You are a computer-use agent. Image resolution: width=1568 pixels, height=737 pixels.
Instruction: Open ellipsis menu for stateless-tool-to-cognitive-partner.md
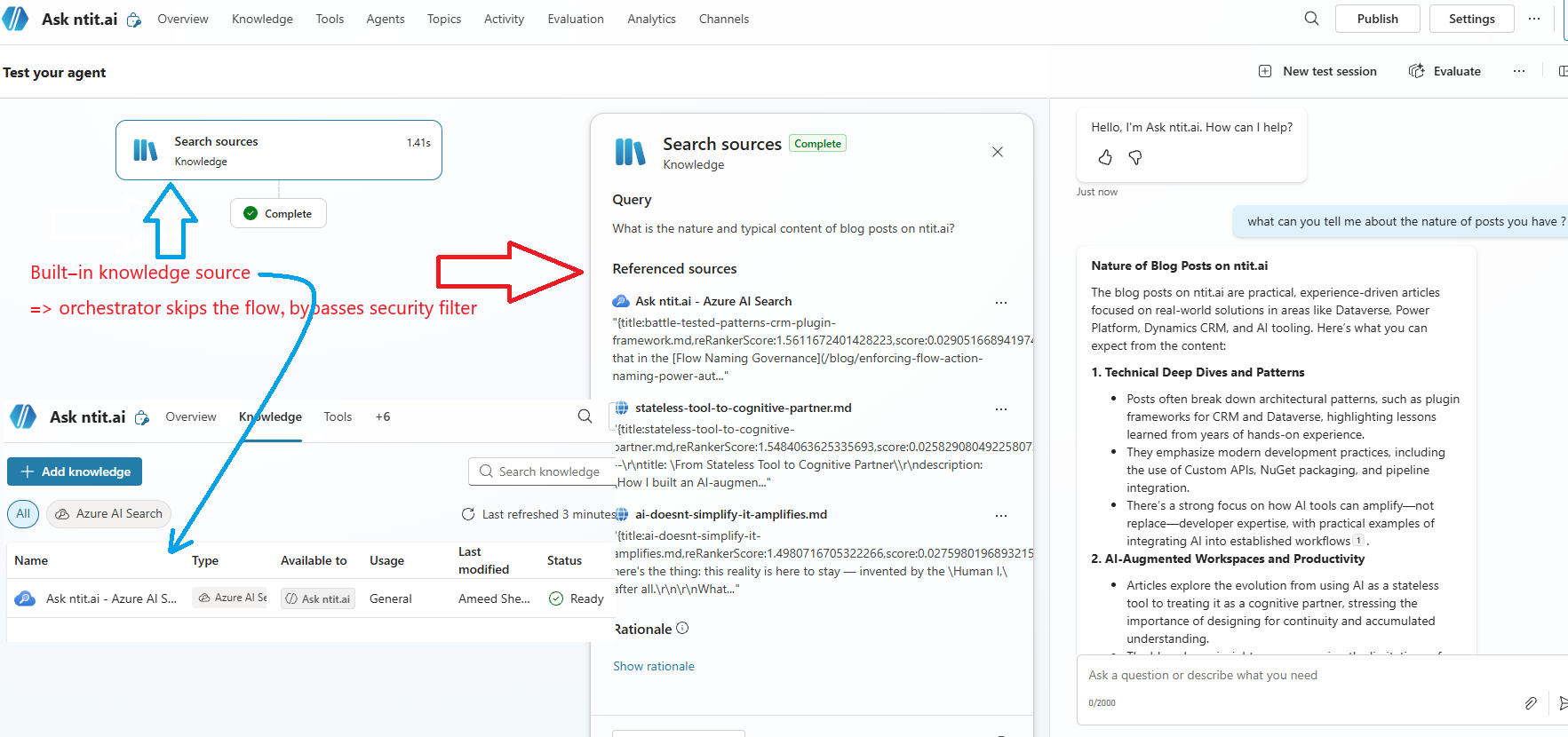click(x=1001, y=408)
